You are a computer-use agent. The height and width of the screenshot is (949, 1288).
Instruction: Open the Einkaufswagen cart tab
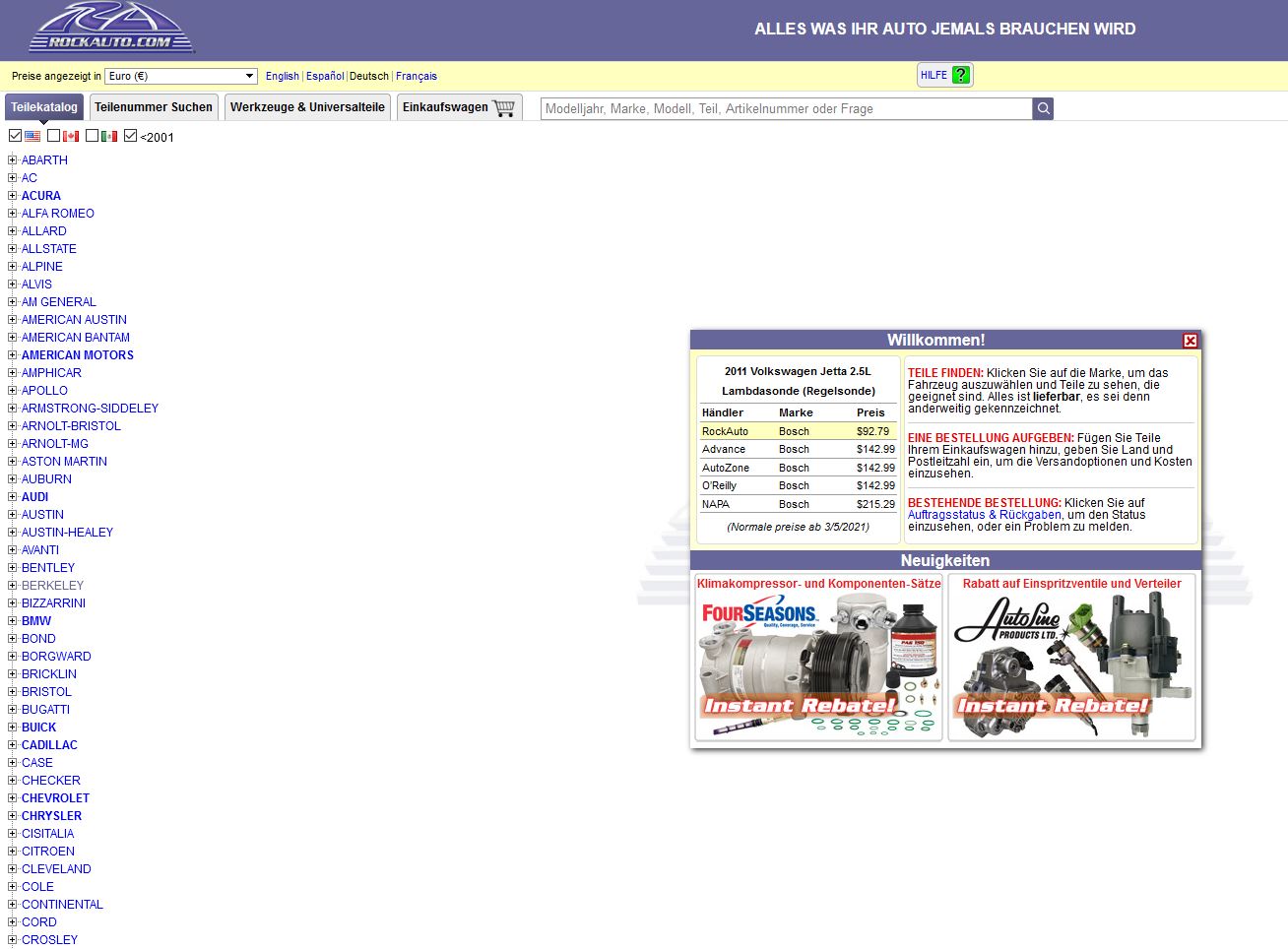click(x=459, y=107)
